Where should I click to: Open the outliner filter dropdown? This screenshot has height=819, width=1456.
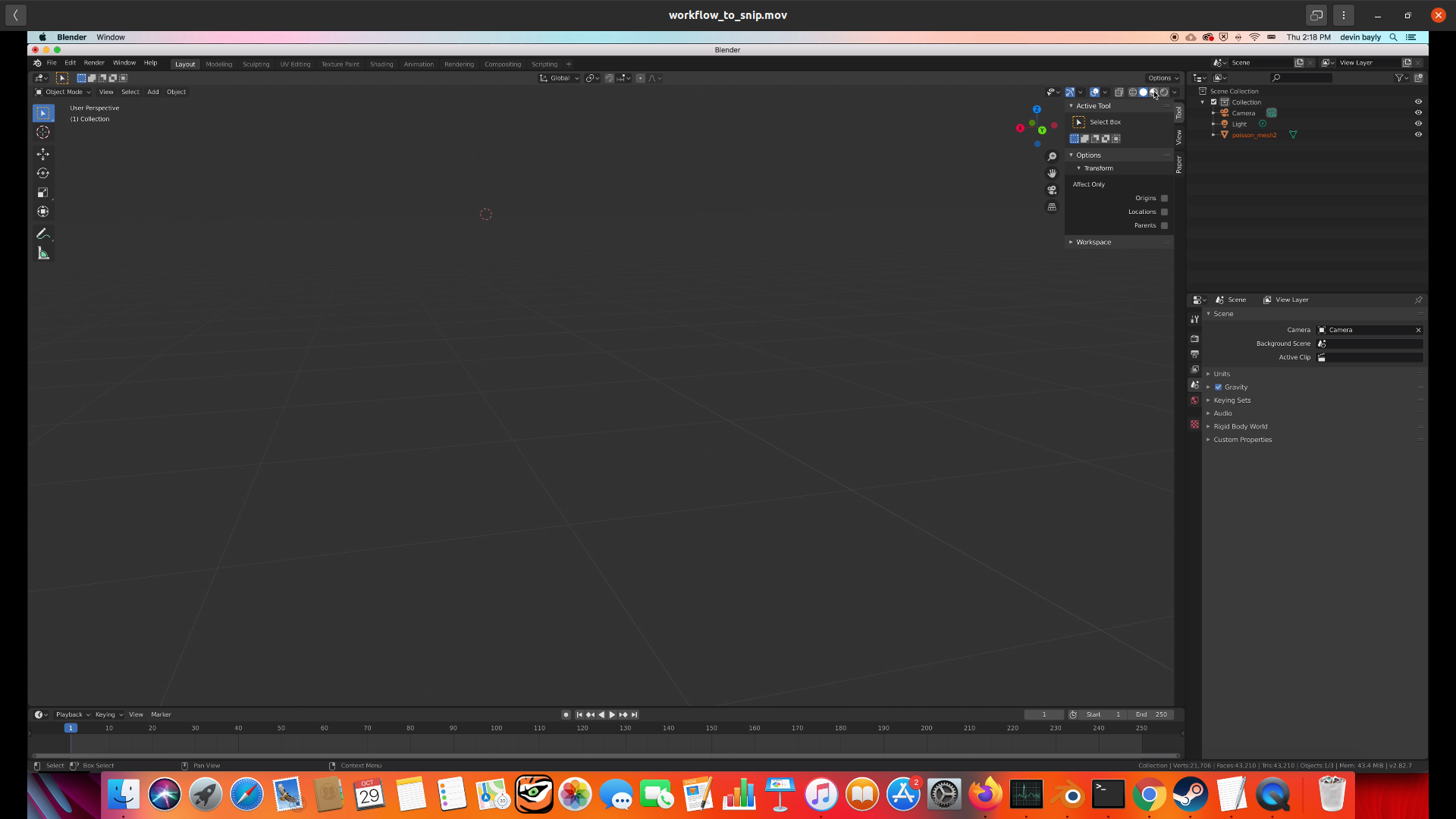(1402, 77)
